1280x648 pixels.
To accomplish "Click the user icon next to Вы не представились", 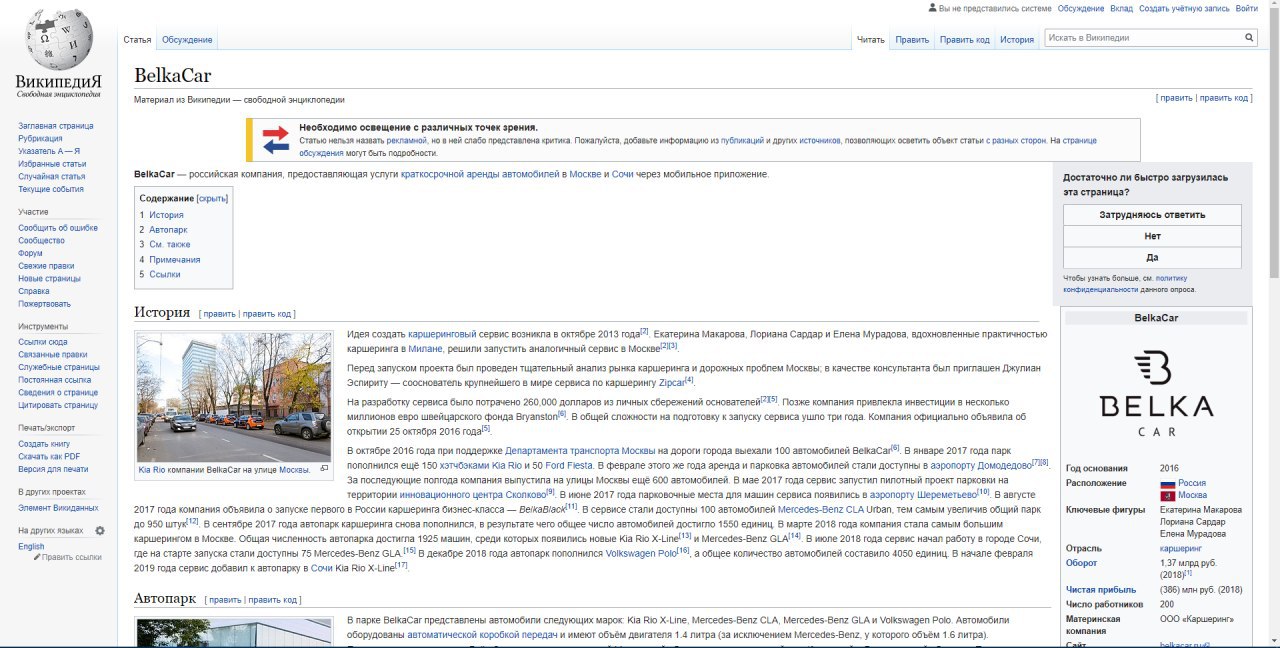I will point(933,8).
